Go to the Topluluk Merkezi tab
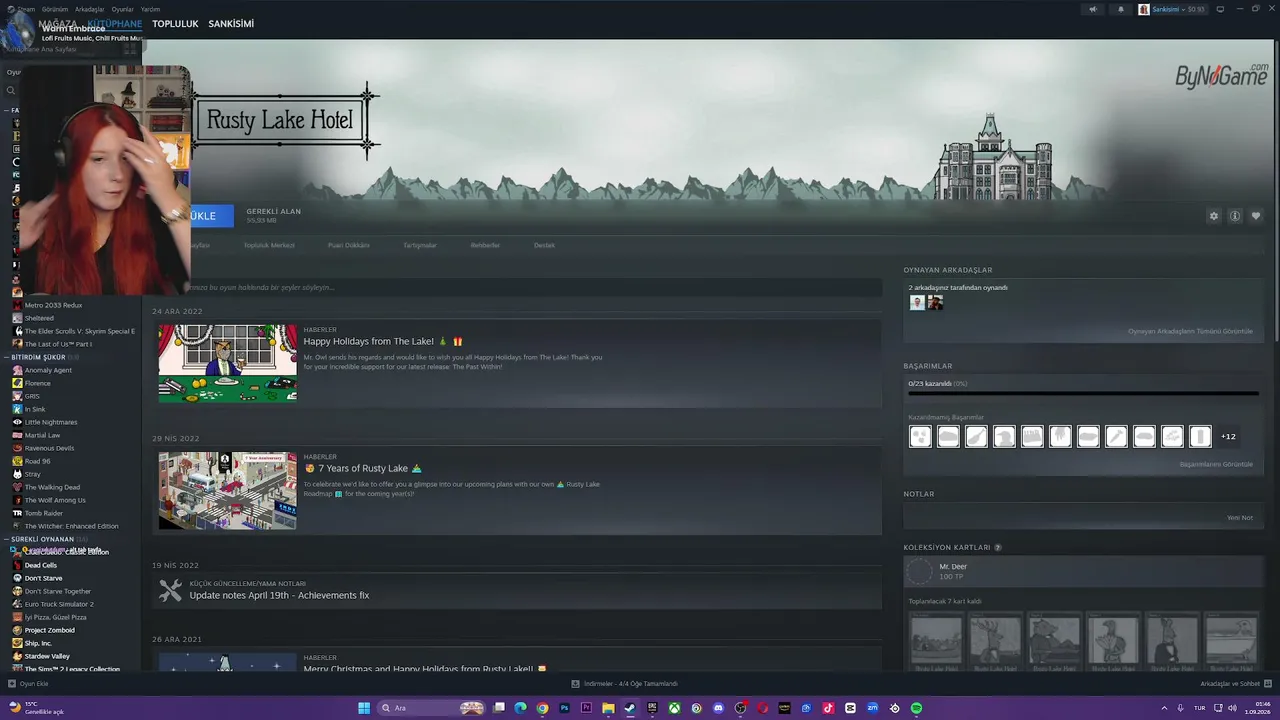 tap(269, 245)
